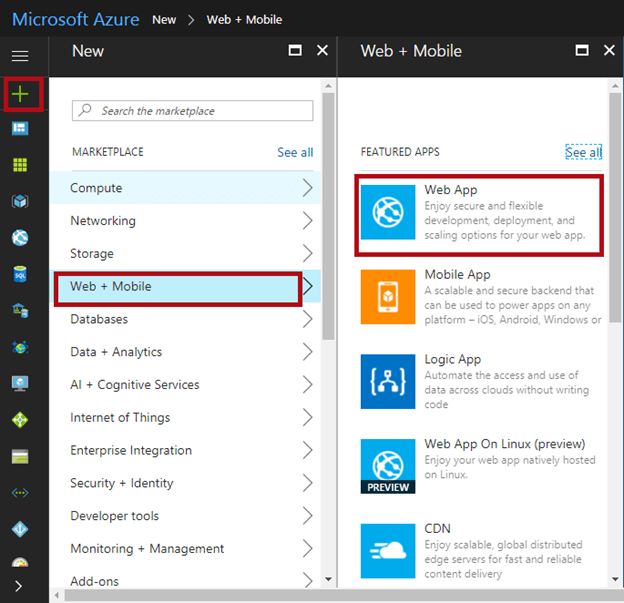Select AI + Cognitive Services category

tap(135, 385)
